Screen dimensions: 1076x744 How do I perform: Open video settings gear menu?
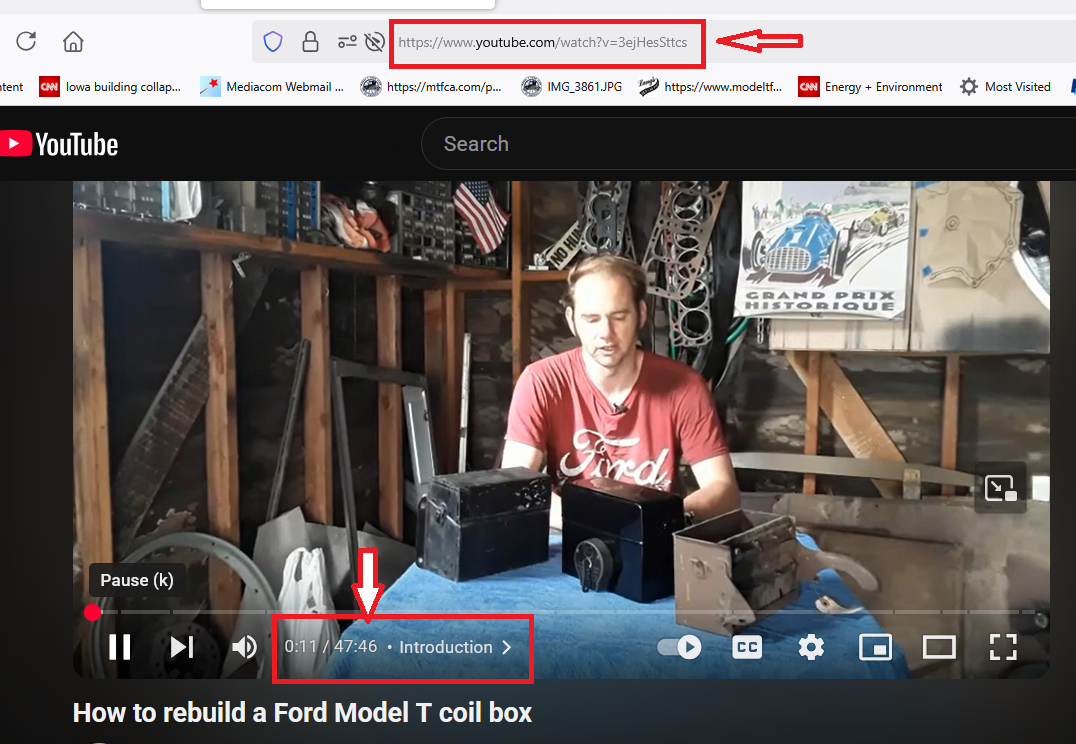(811, 647)
